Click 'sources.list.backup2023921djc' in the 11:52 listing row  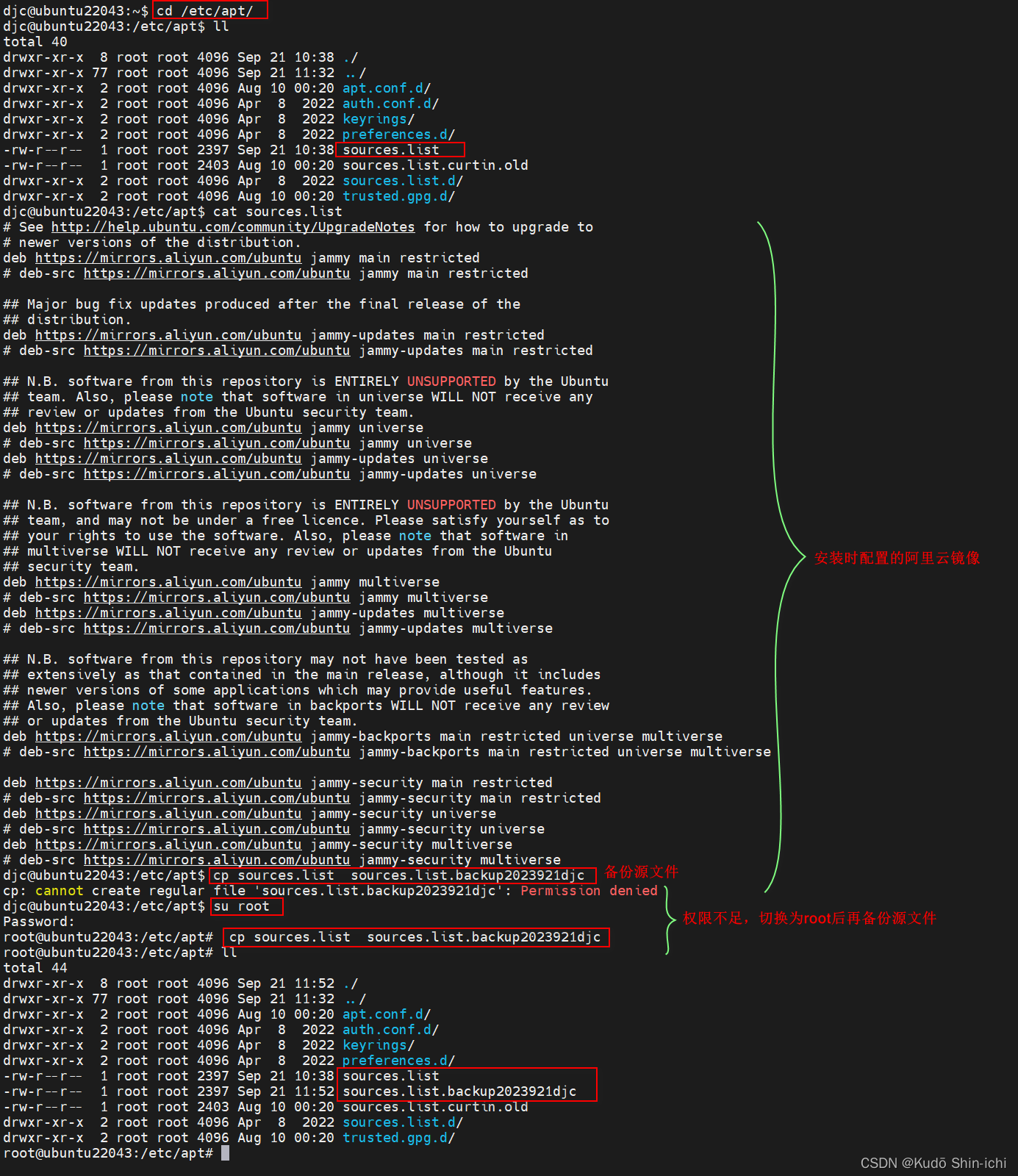pyautogui.click(x=459, y=1091)
